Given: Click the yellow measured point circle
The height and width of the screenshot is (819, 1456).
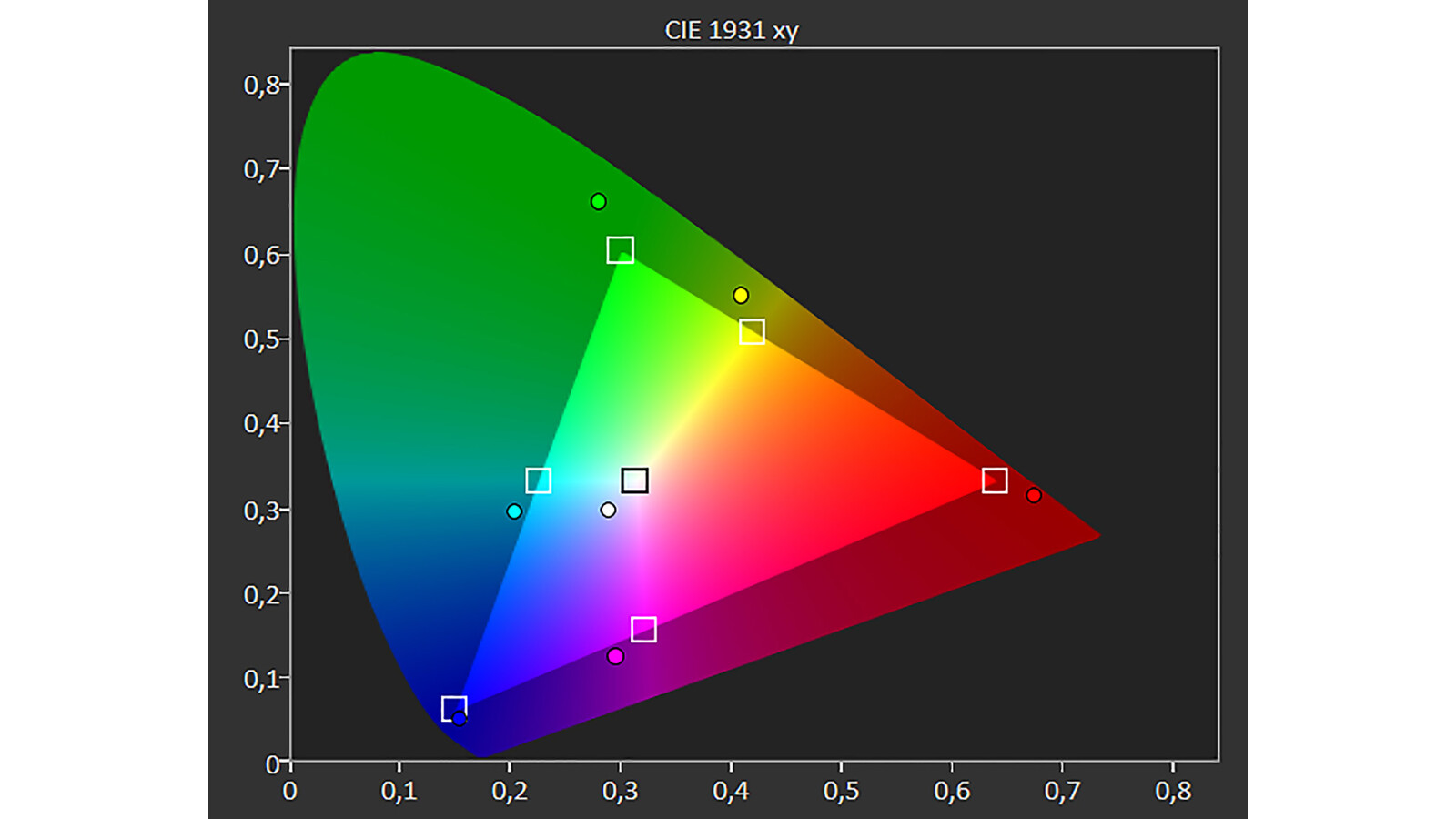Looking at the screenshot, I should point(741,295).
